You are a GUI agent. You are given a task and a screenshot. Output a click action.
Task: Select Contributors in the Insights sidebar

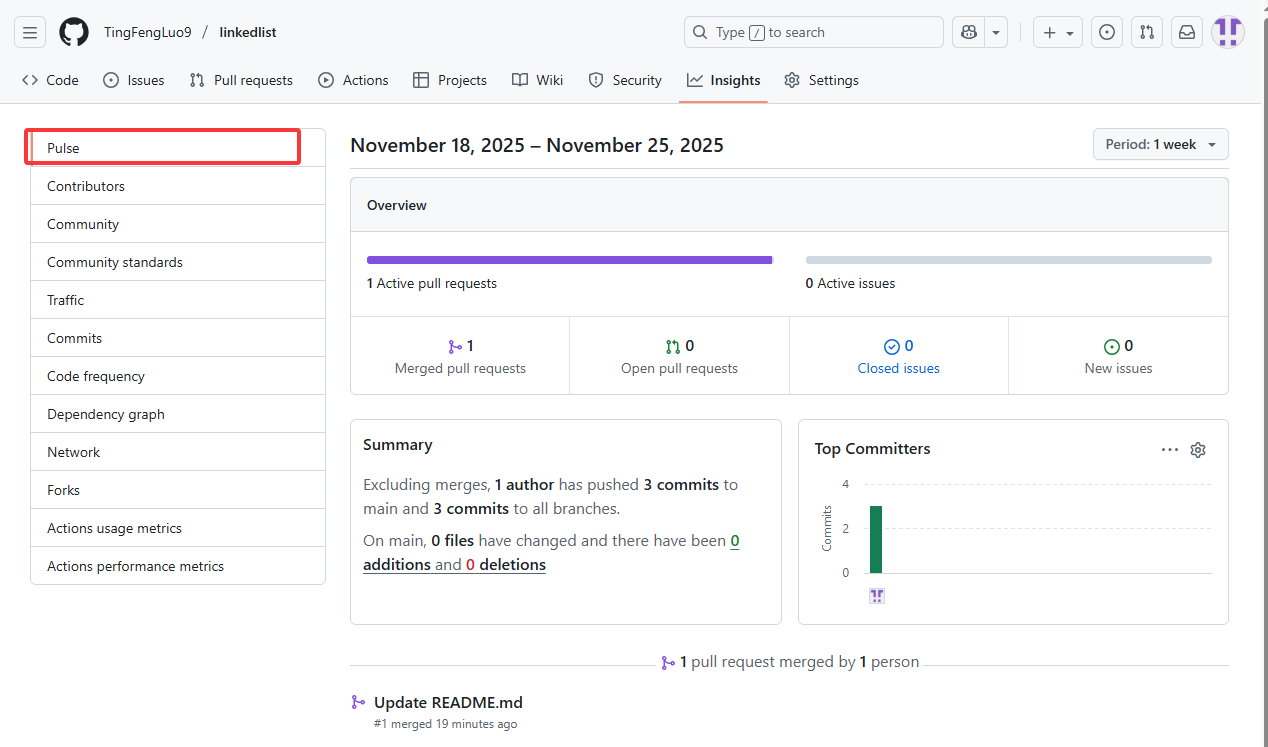tap(86, 186)
